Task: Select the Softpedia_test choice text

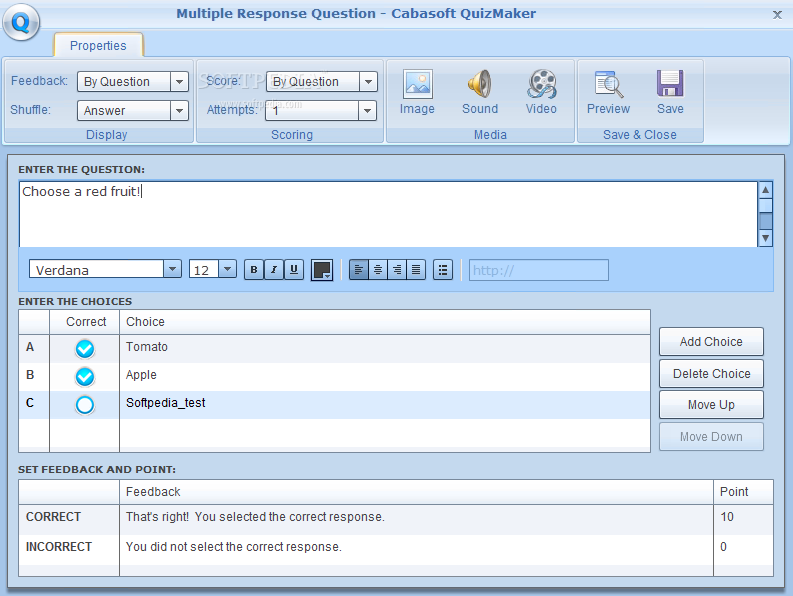Action: pyautogui.click(x=165, y=403)
